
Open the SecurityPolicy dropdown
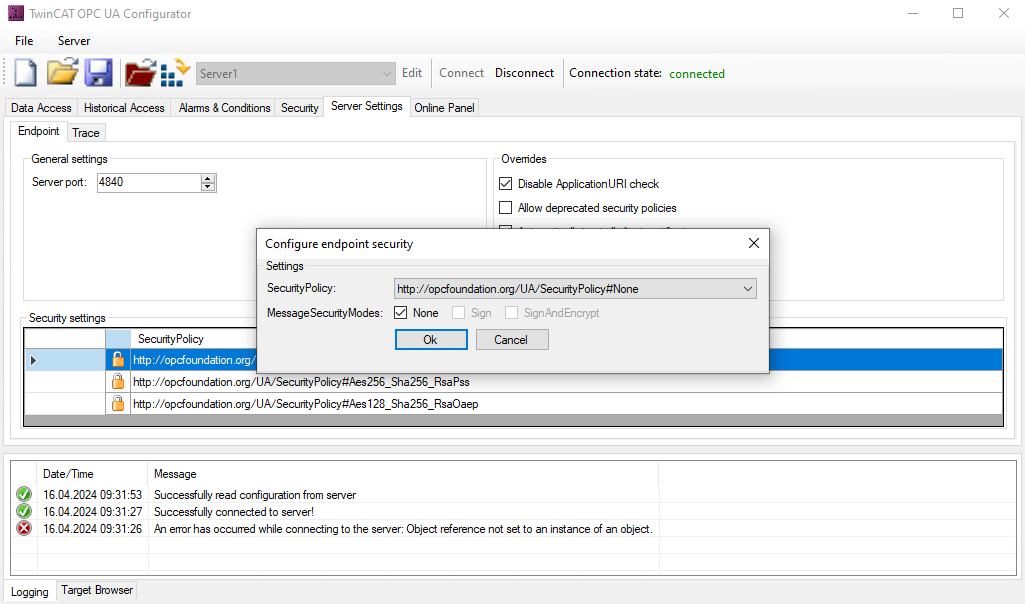click(747, 289)
